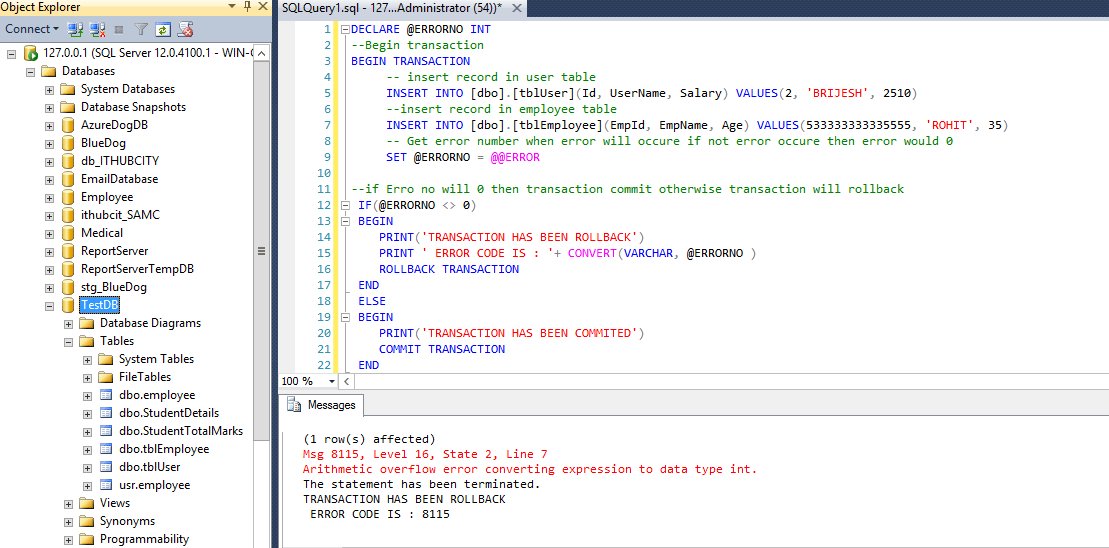Click the dbo.StudentDetails table icon

tap(105, 413)
